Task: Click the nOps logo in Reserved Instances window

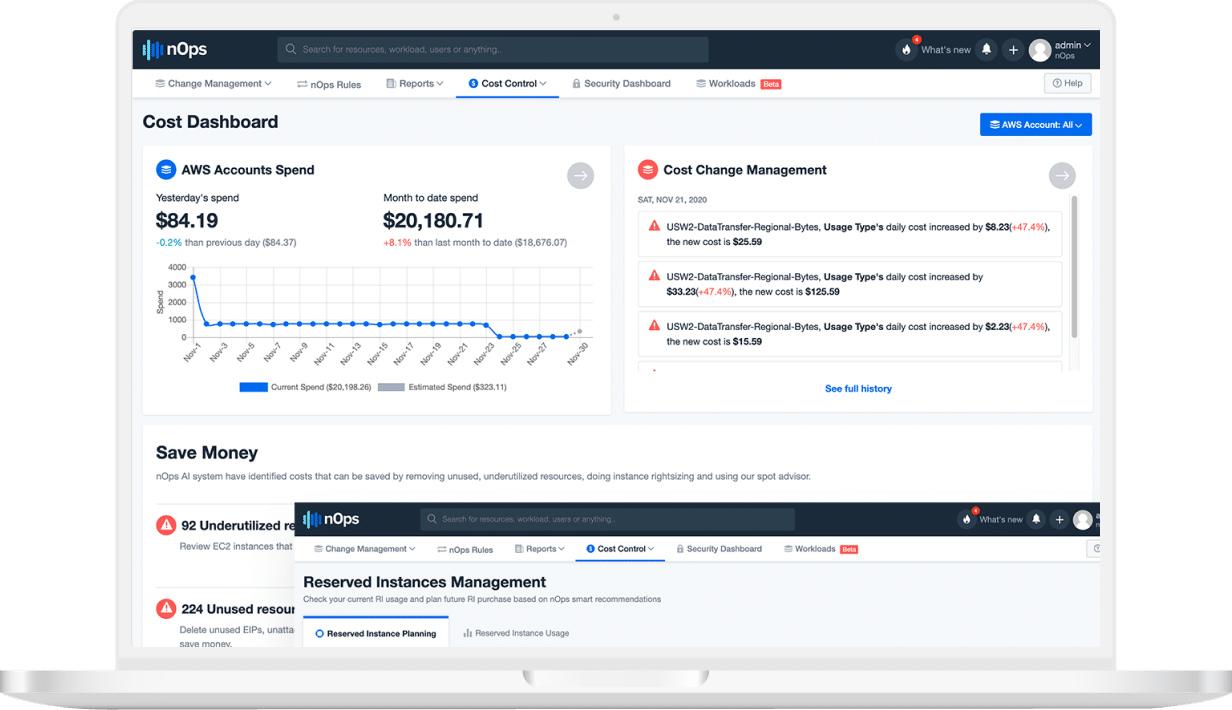Action: (331, 519)
